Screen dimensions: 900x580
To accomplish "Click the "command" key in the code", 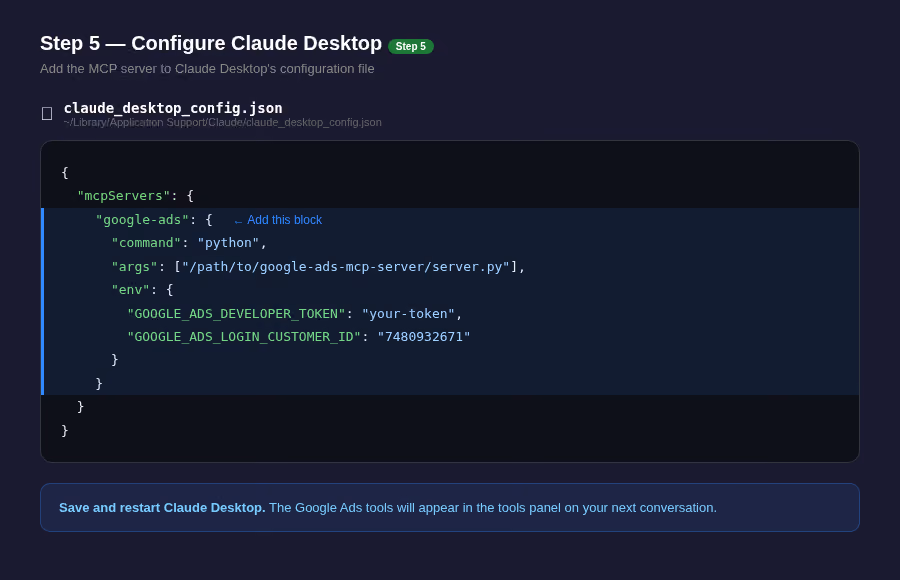I will [x=146, y=243].
